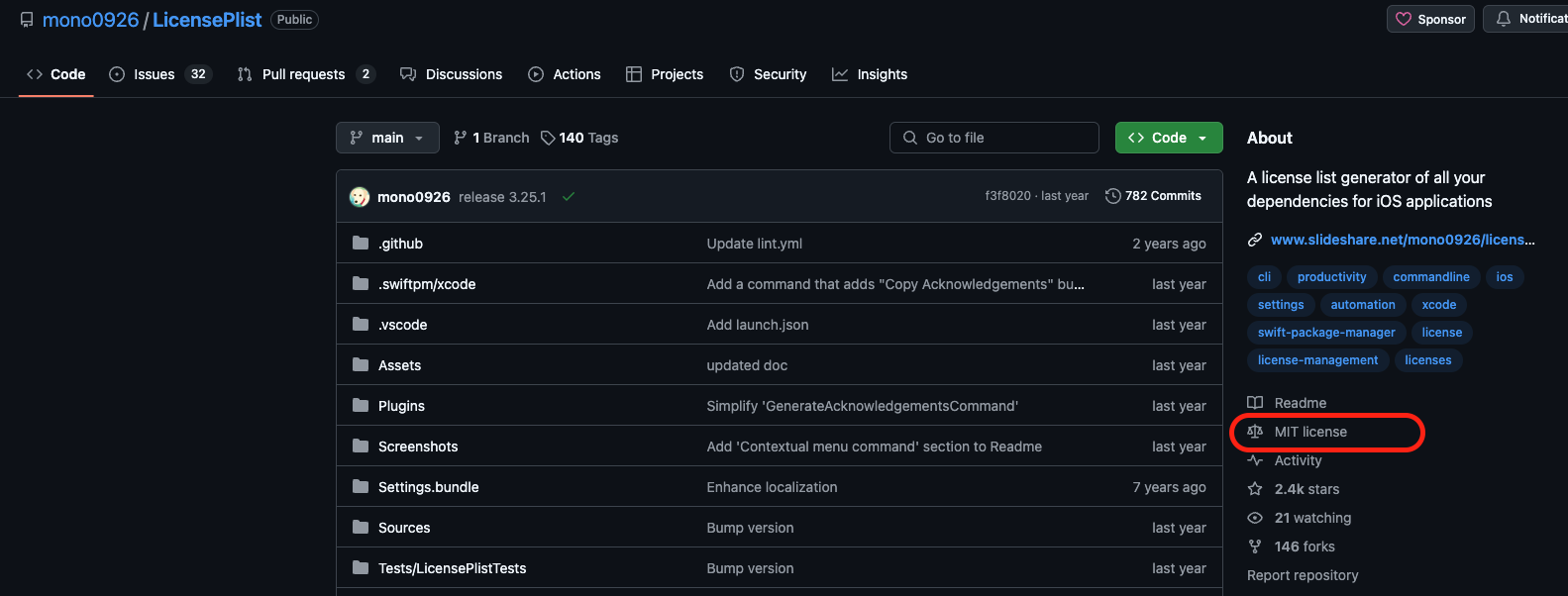Open the .swiftpm/xcode folder
The width and height of the screenshot is (1568, 596).
427,284
